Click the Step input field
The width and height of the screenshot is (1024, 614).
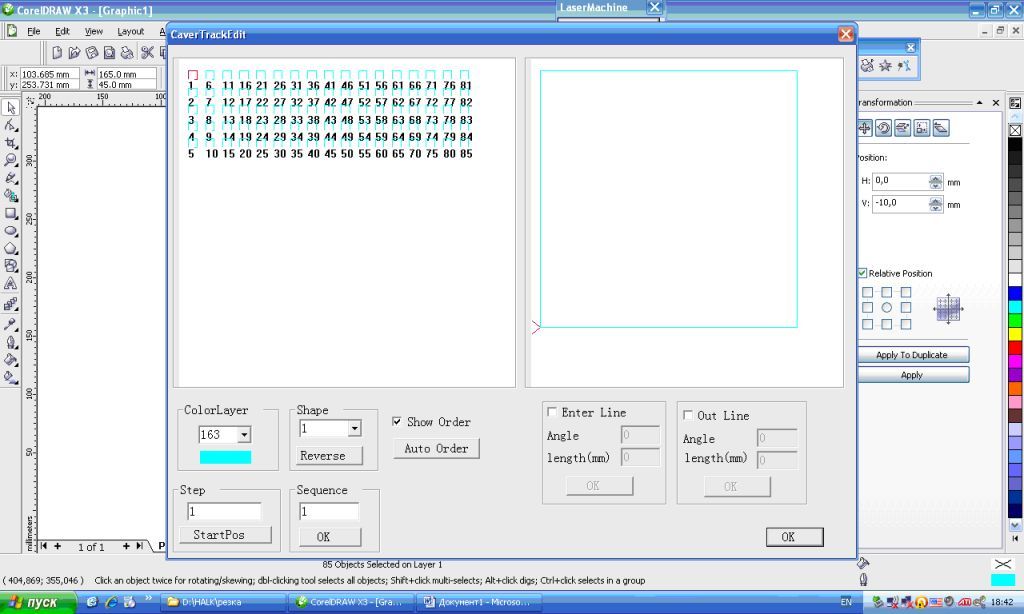[x=224, y=511]
